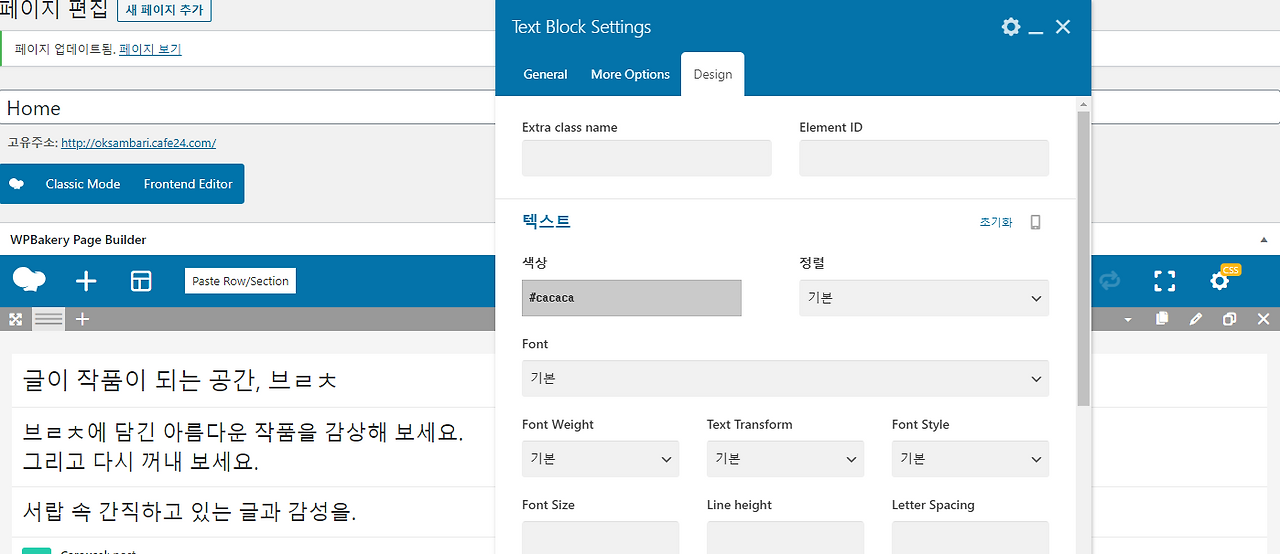Screen dimensions: 1280x554
Task: Clone the row with duplicate icon
Action: coord(1230,319)
